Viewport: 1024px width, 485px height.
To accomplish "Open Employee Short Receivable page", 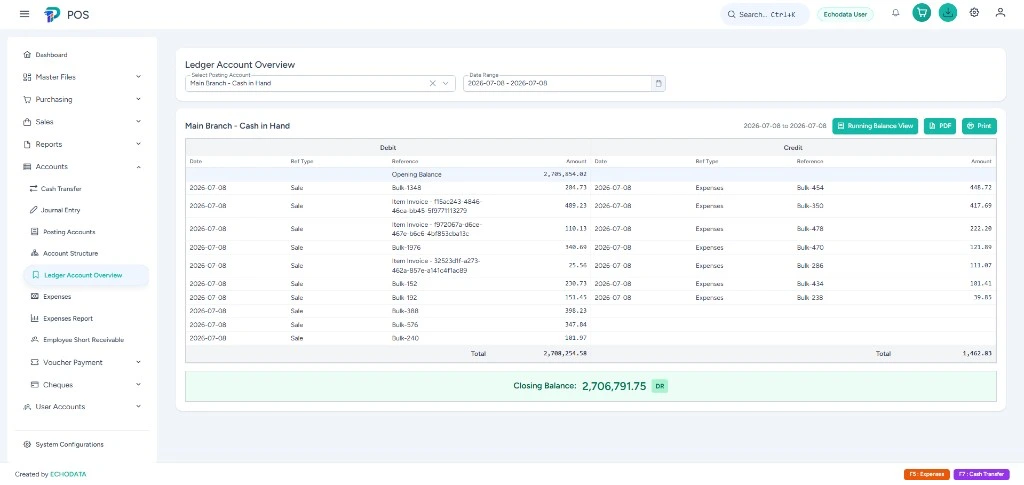I will coord(84,340).
